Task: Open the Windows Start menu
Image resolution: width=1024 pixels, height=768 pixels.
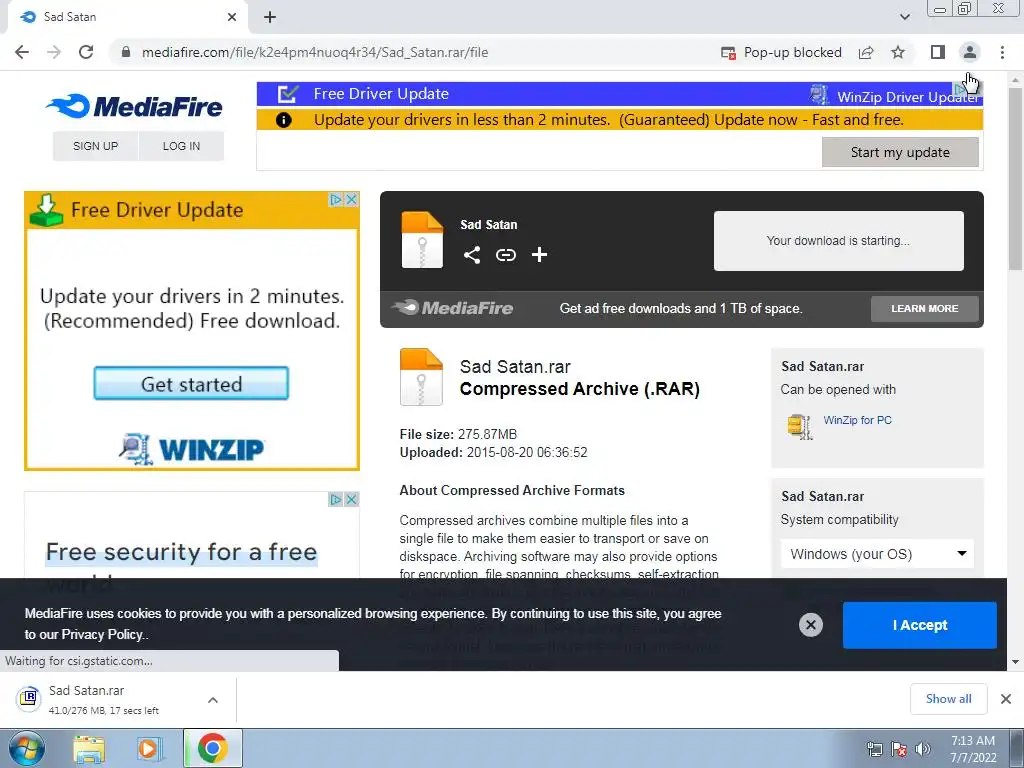Action: [x=26, y=748]
